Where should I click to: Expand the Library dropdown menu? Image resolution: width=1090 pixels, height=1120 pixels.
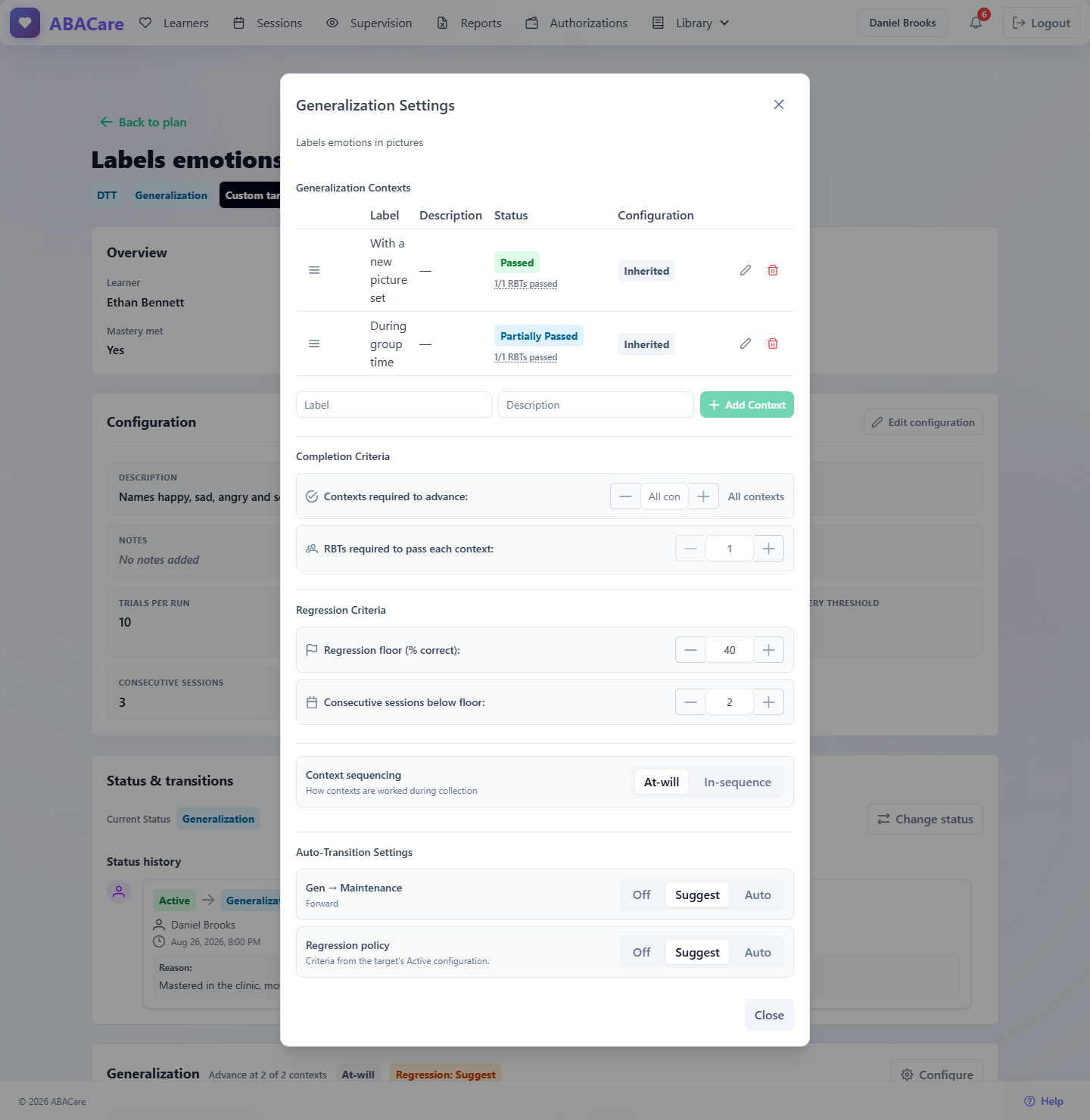pyautogui.click(x=690, y=23)
